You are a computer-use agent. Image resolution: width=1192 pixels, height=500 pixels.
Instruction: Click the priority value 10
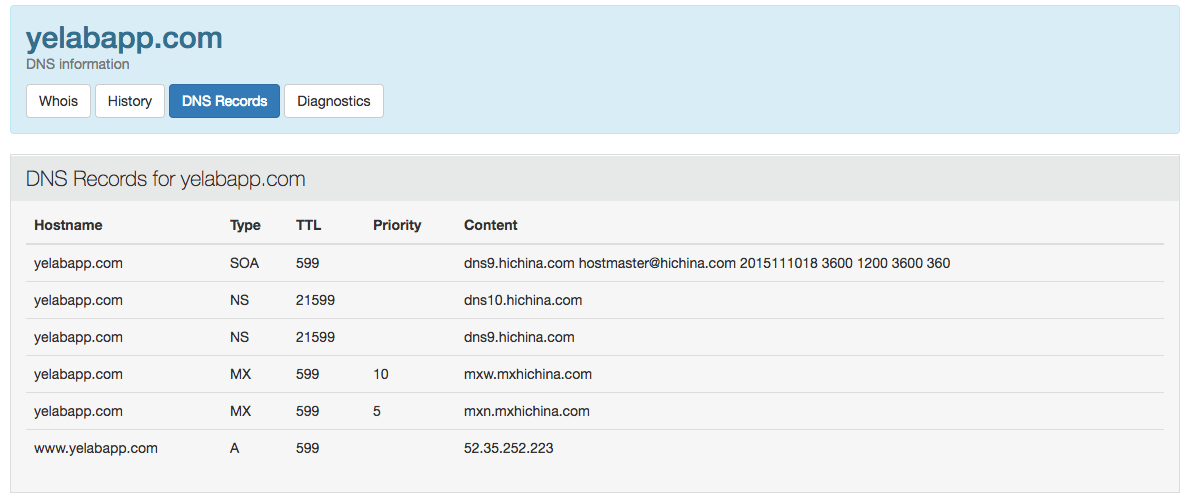pos(380,374)
